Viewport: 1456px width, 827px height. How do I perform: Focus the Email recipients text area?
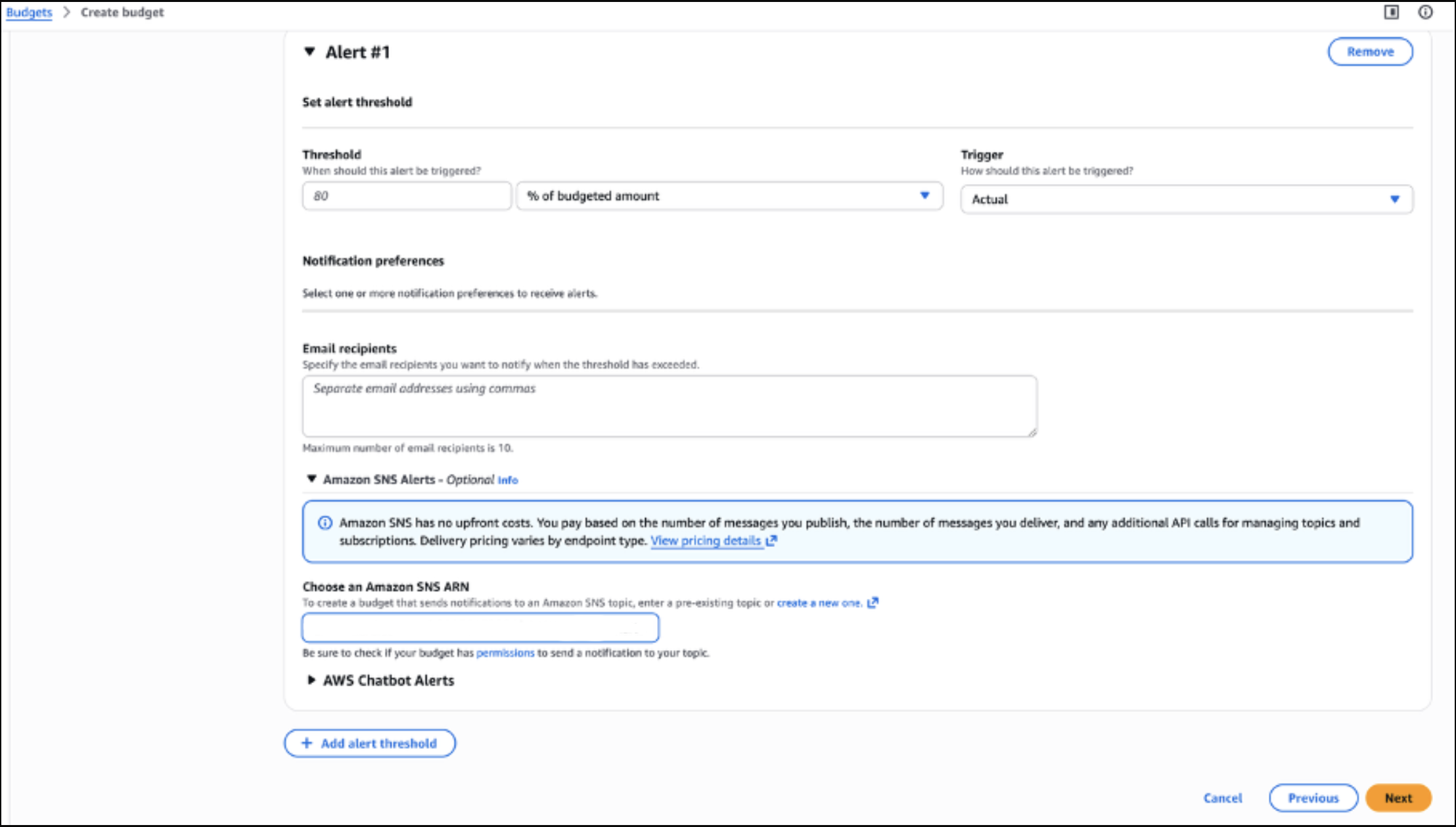coord(669,406)
